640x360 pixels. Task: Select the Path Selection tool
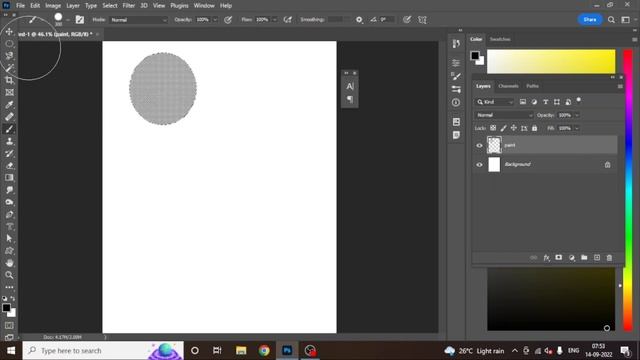tap(9, 238)
